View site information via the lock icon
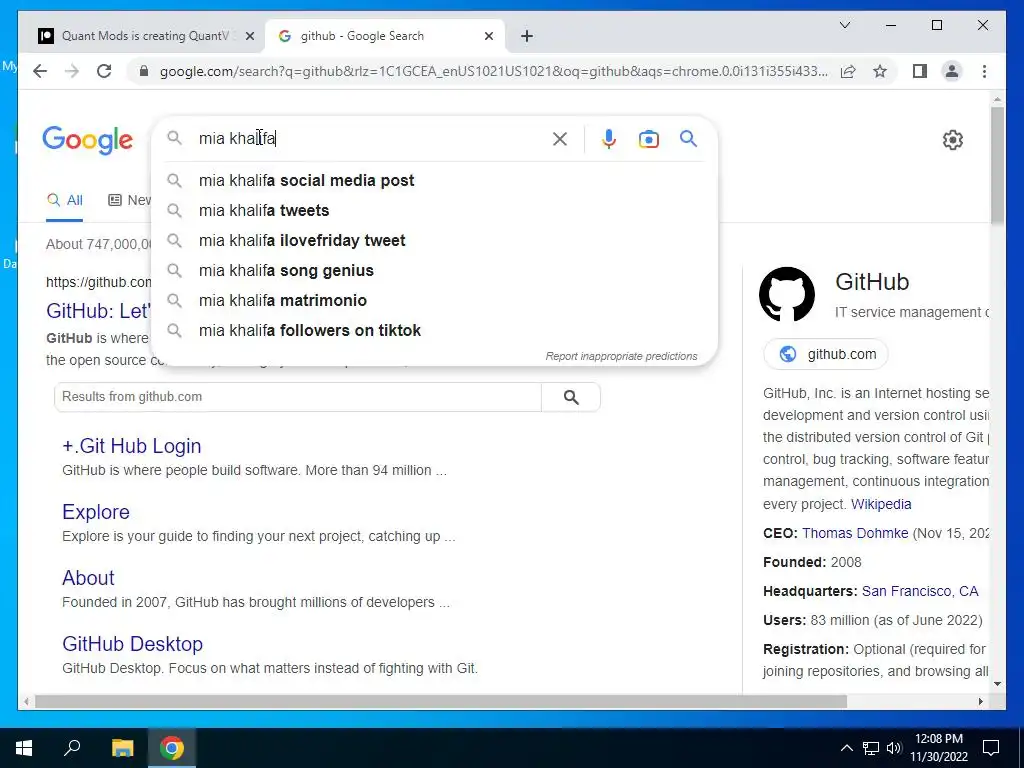Image resolution: width=1024 pixels, height=768 pixels. [x=144, y=71]
